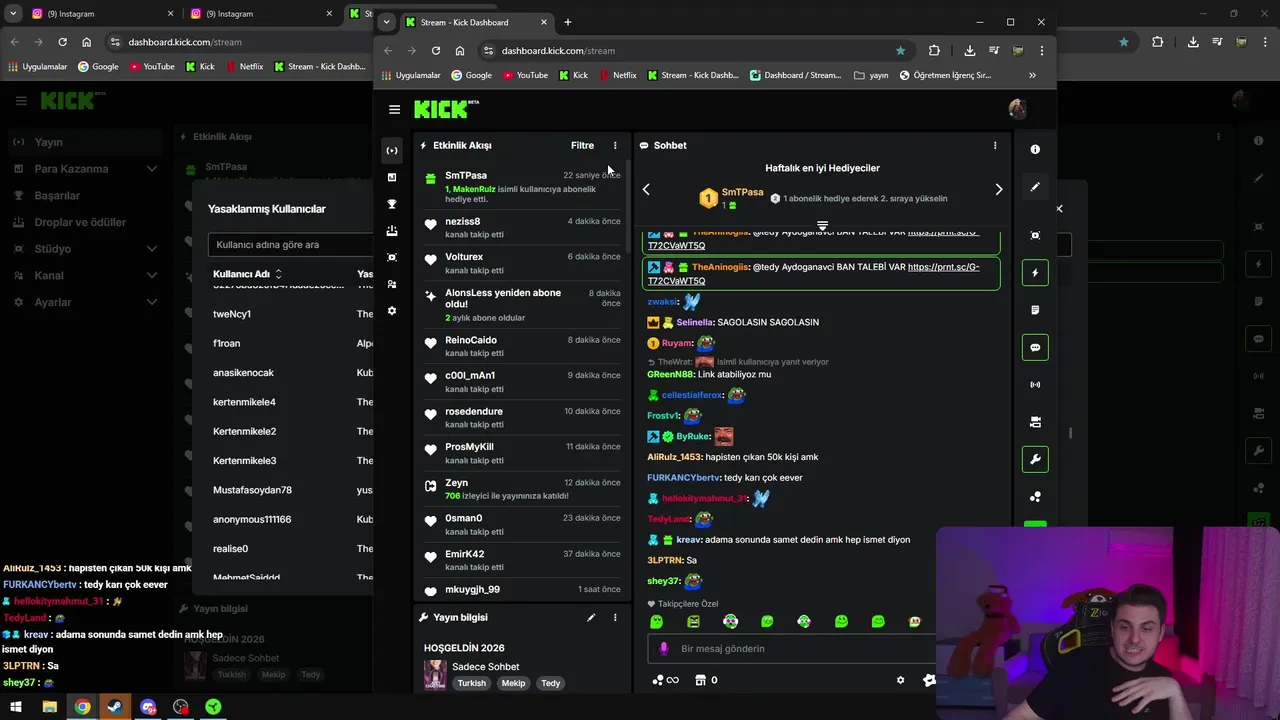The width and height of the screenshot is (1280, 720).
Task: Open the 'yayın' bookmarks folder
Action: (x=871, y=75)
